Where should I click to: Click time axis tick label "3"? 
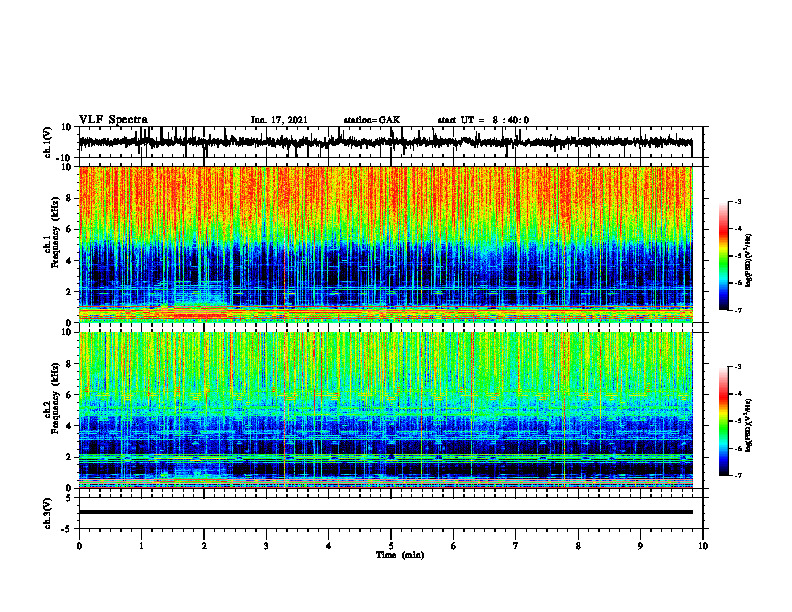tap(266, 546)
